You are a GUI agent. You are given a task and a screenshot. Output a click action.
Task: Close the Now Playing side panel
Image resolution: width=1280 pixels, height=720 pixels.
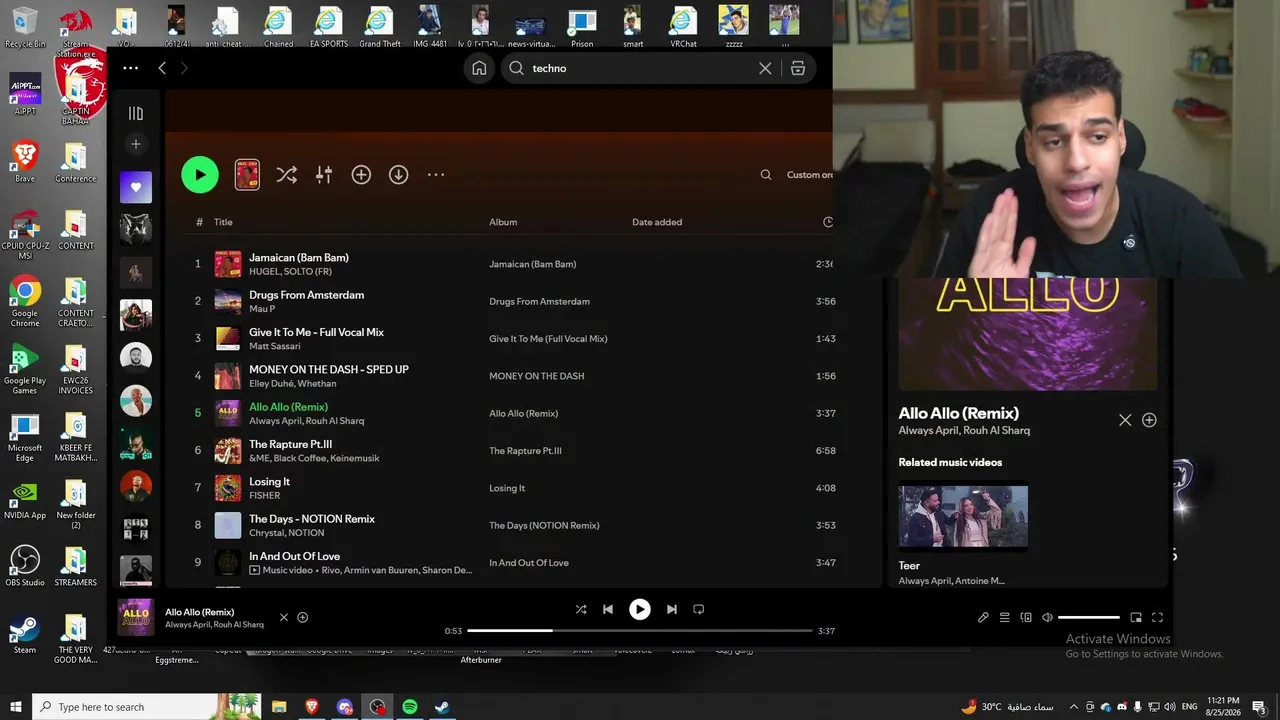click(1125, 420)
